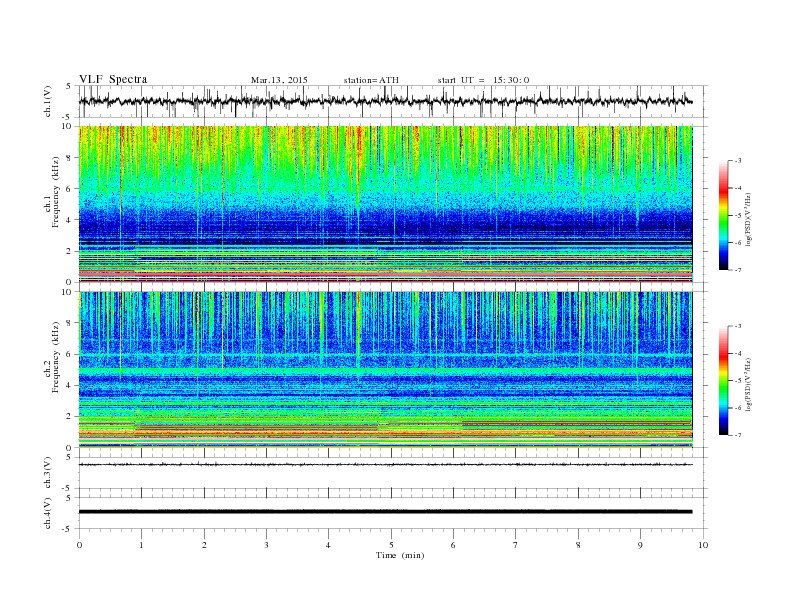Click the "-3" label on ch.1 color scale
This screenshot has width=792, height=612.
tap(737, 161)
